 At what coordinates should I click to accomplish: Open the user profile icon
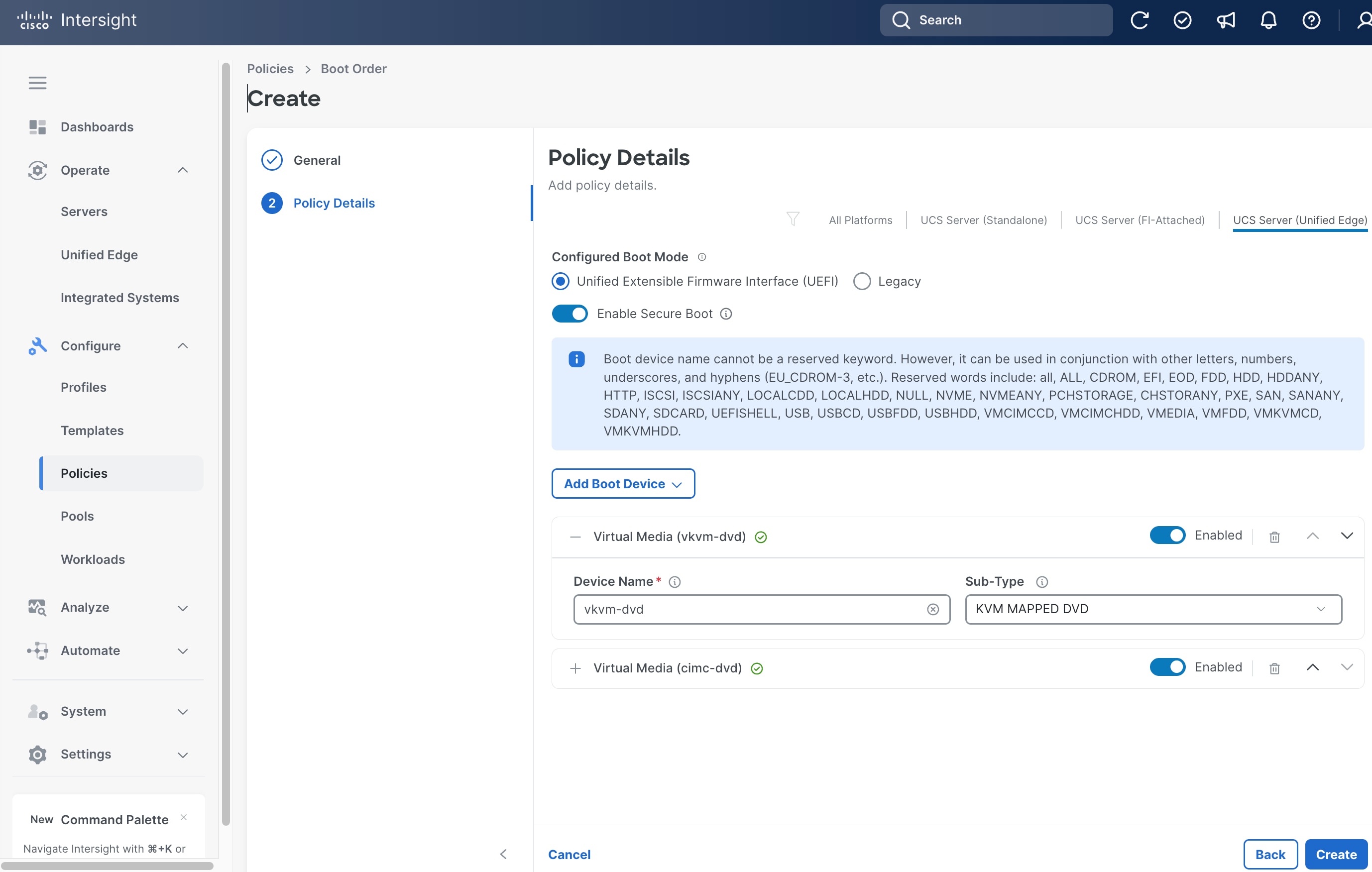(x=1364, y=20)
